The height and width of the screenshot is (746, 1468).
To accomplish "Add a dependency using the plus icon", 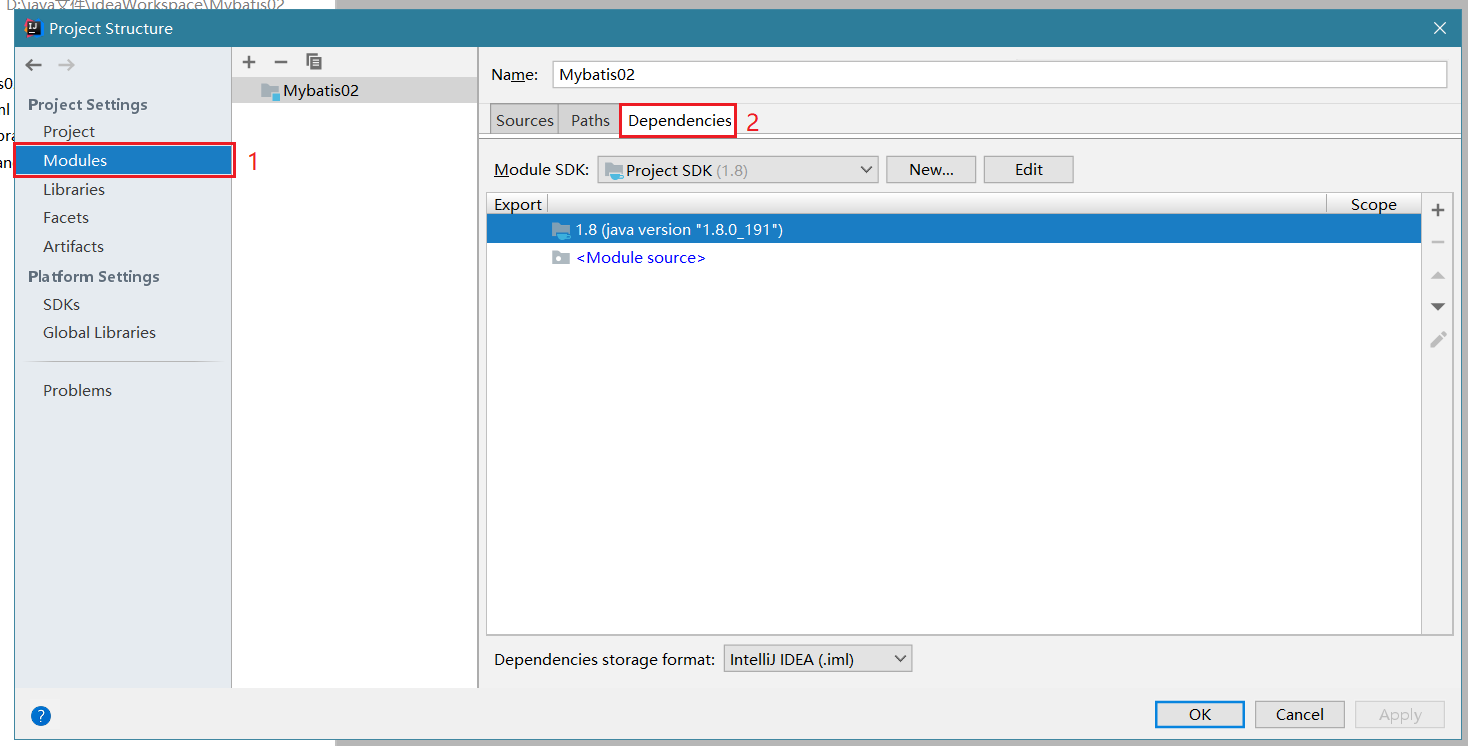I will coord(1438,210).
